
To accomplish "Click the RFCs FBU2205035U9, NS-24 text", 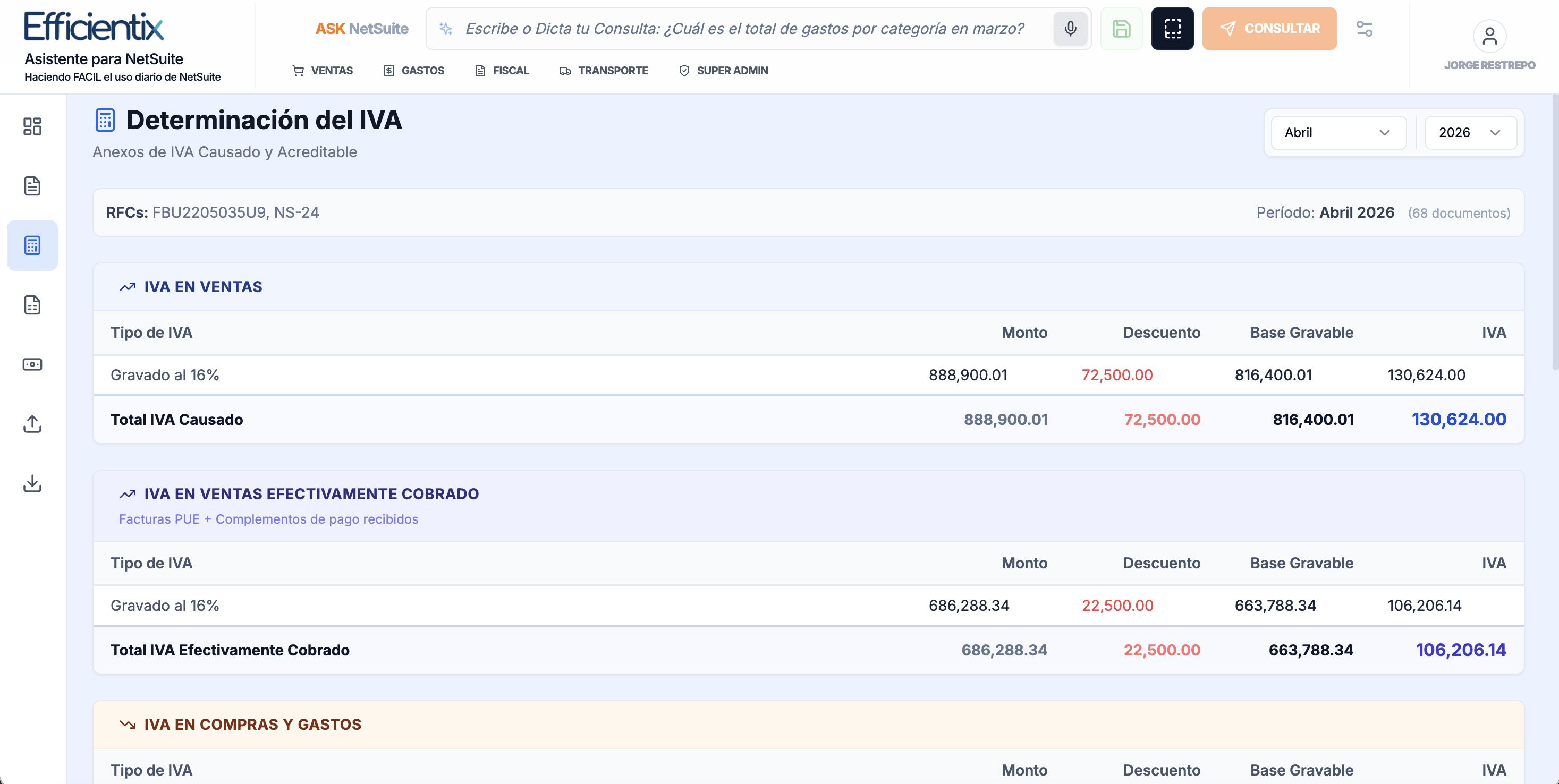I will click(213, 212).
